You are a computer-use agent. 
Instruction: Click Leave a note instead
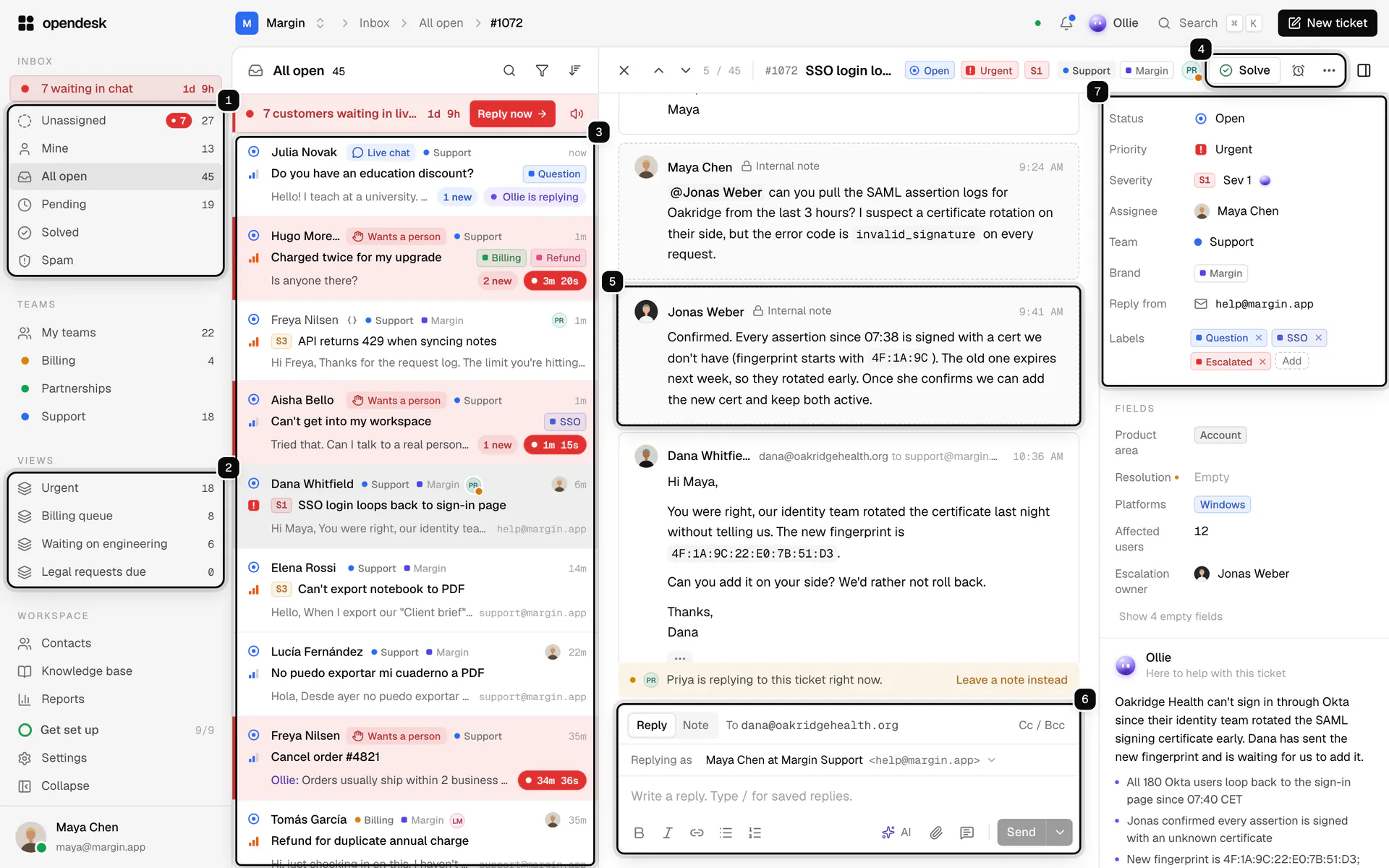coord(1011,680)
